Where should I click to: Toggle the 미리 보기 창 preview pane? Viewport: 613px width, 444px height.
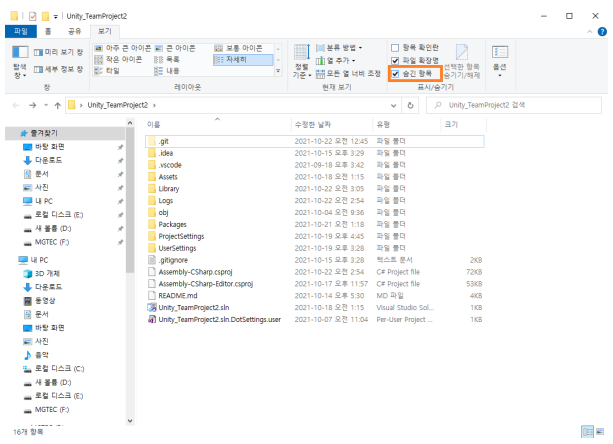(58, 52)
